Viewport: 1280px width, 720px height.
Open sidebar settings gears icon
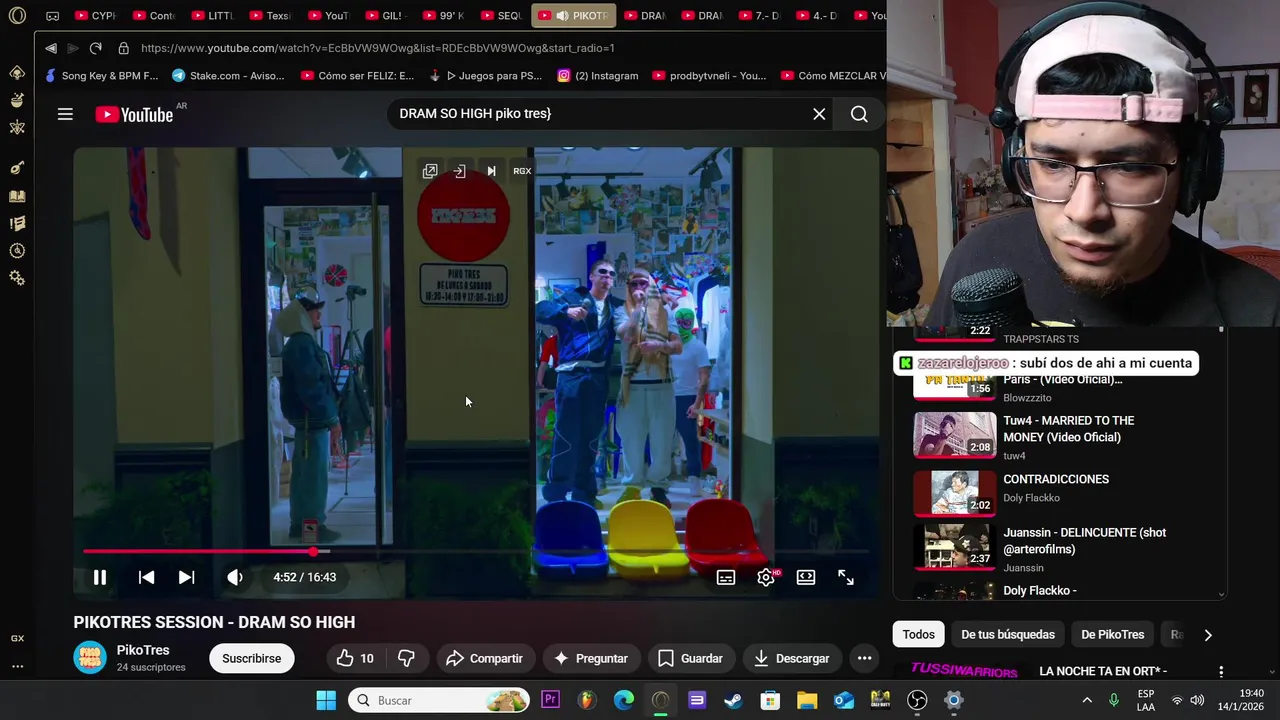pos(17,278)
